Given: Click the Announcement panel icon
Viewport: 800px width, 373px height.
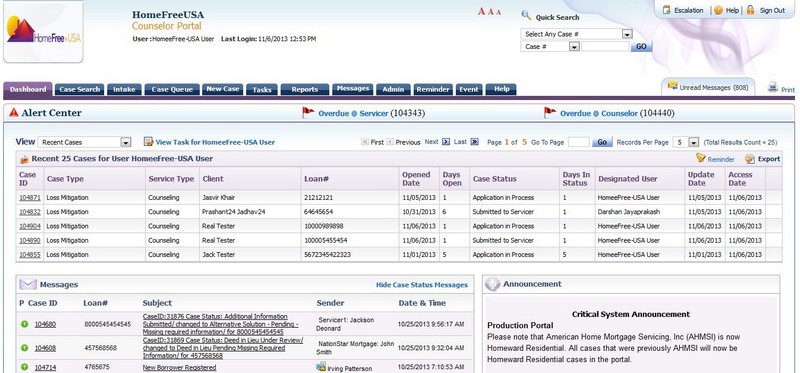Looking at the screenshot, I should tap(492, 284).
